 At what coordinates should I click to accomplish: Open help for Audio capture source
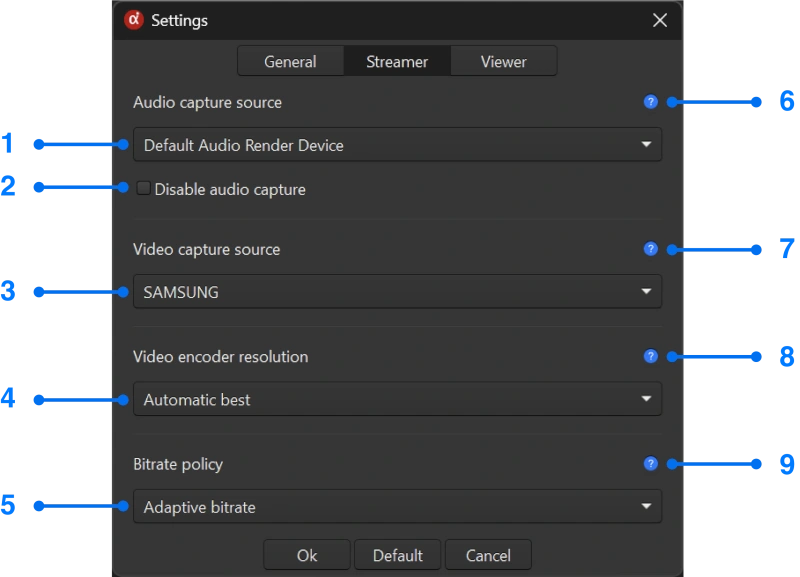650,101
